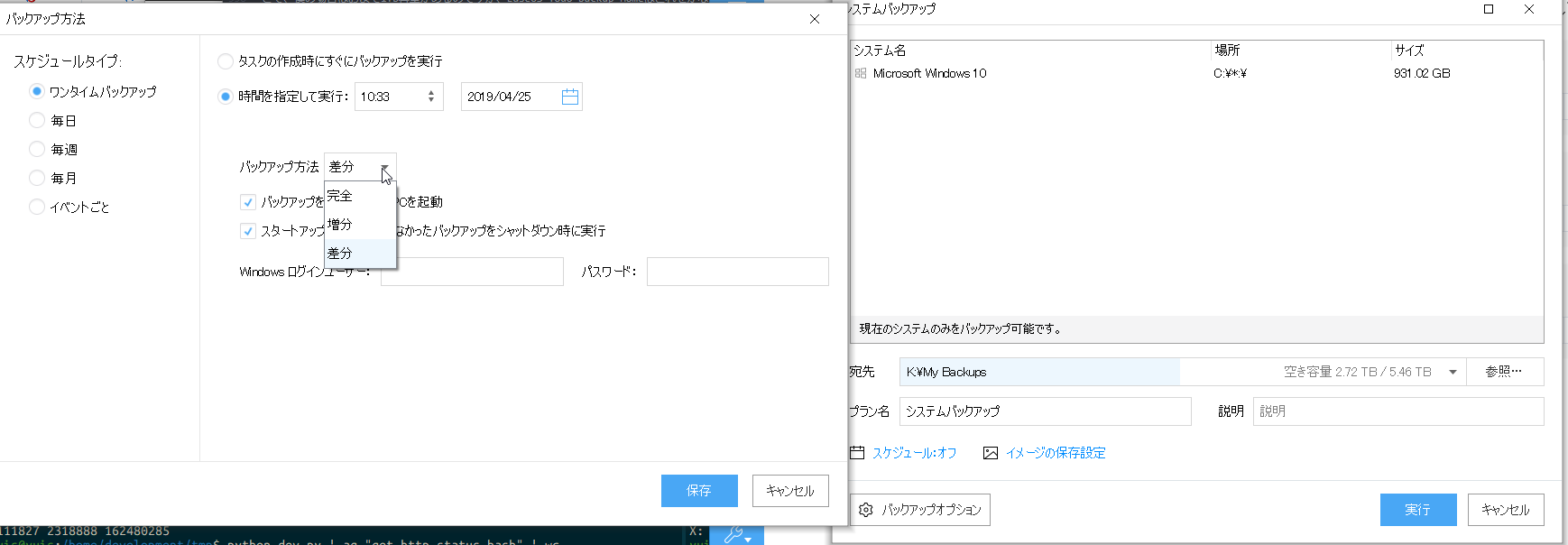Select the 毎月 monthly schedule option

coord(37,178)
